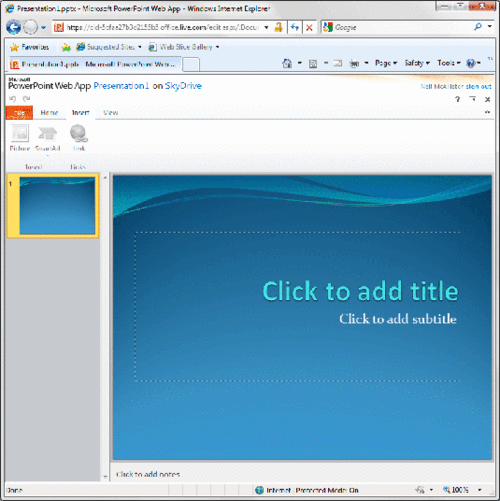Click the slide panel scroll down arrow
Viewport: 500px width, 501px height.
pyautogui.click(x=105, y=477)
